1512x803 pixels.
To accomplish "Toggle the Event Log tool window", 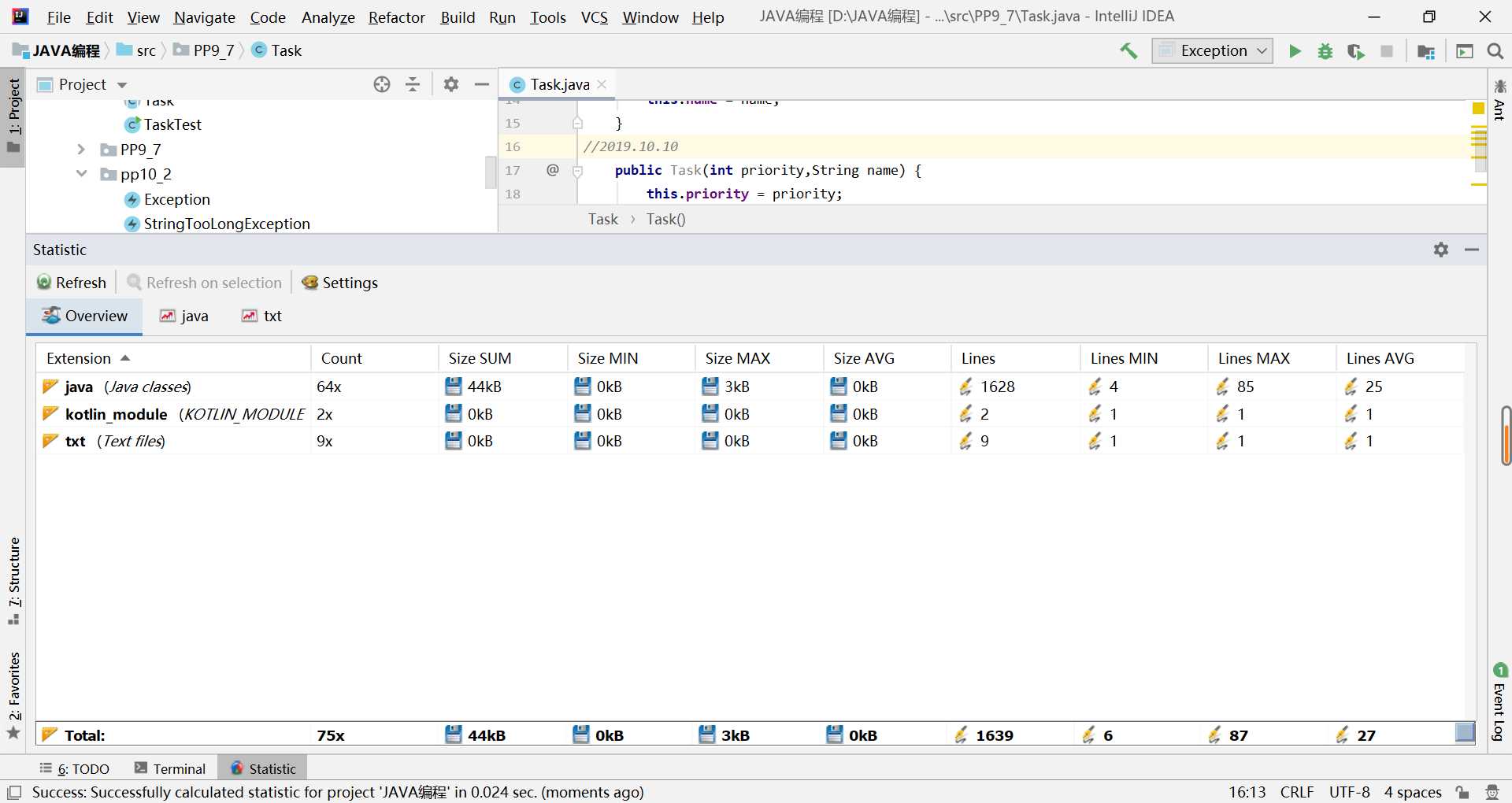I will pyautogui.click(x=1499, y=703).
